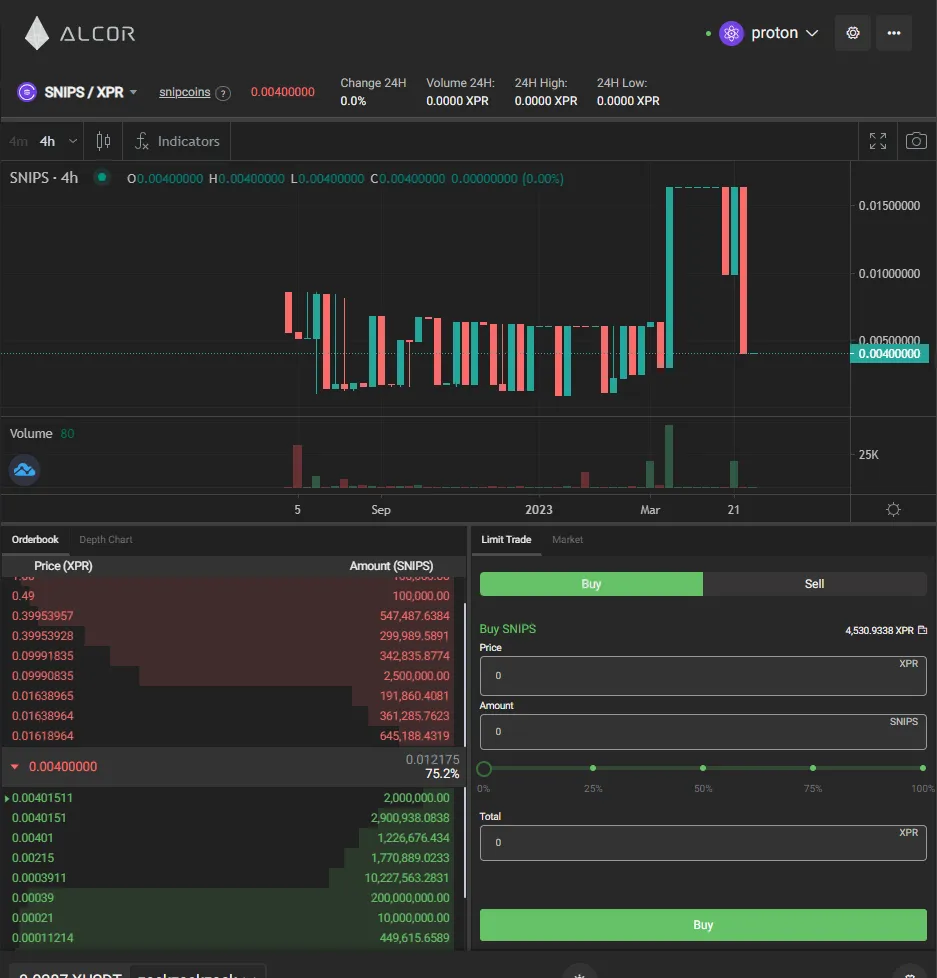Click the SNIPS · 4h chart legend

[44, 178]
